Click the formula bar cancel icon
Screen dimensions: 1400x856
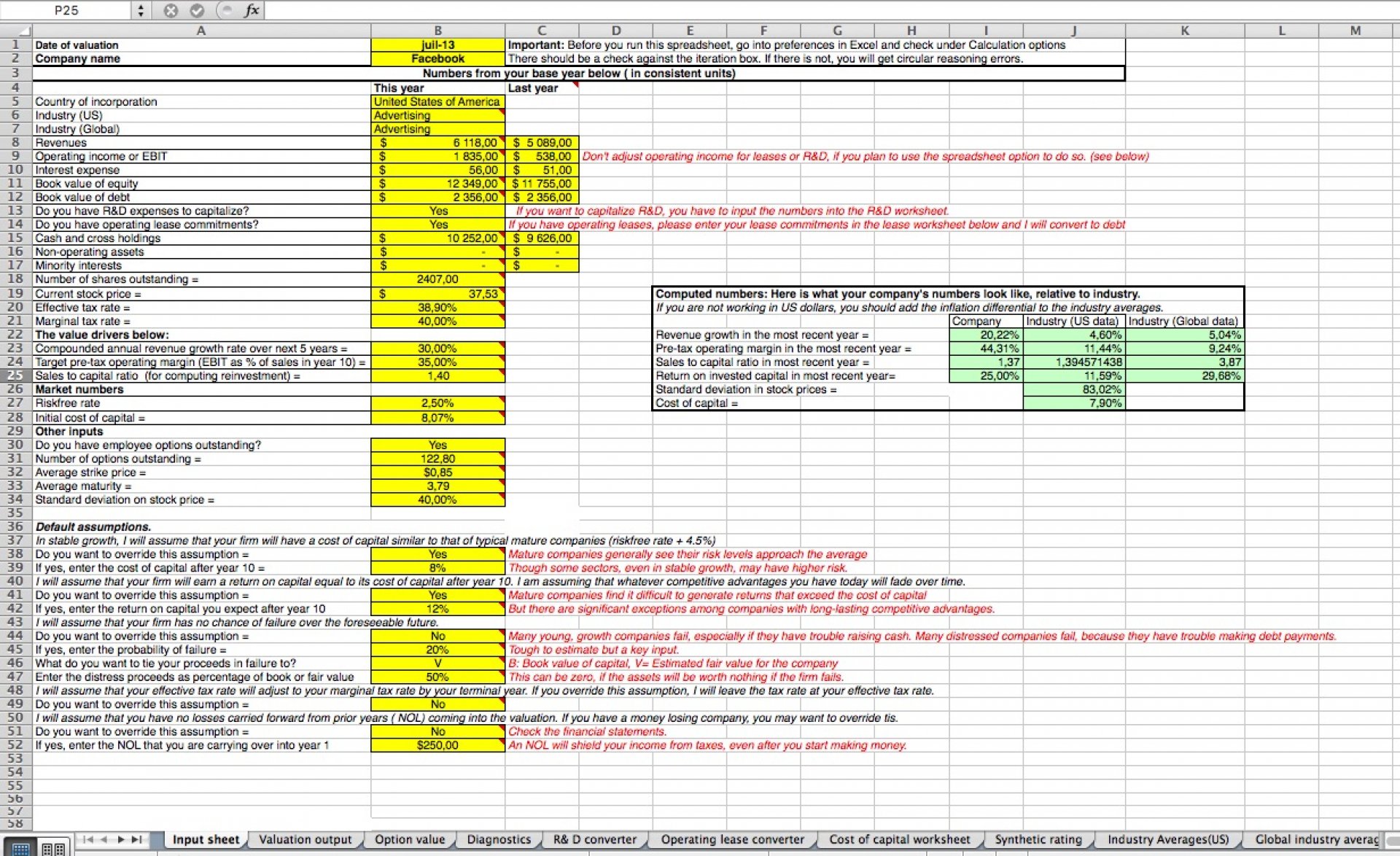pyautogui.click(x=171, y=10)
